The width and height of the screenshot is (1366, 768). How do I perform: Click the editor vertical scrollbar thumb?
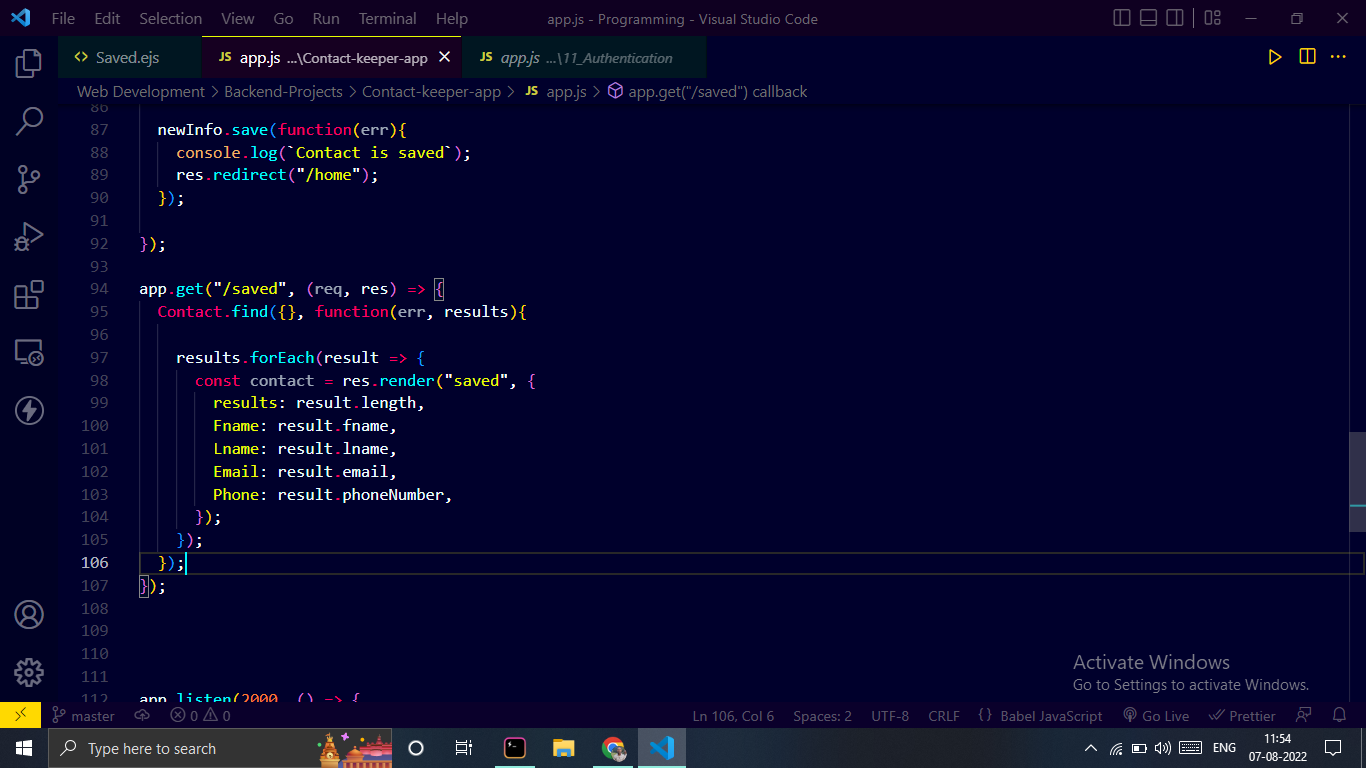pyautogui.click(x=1357, y=482)
